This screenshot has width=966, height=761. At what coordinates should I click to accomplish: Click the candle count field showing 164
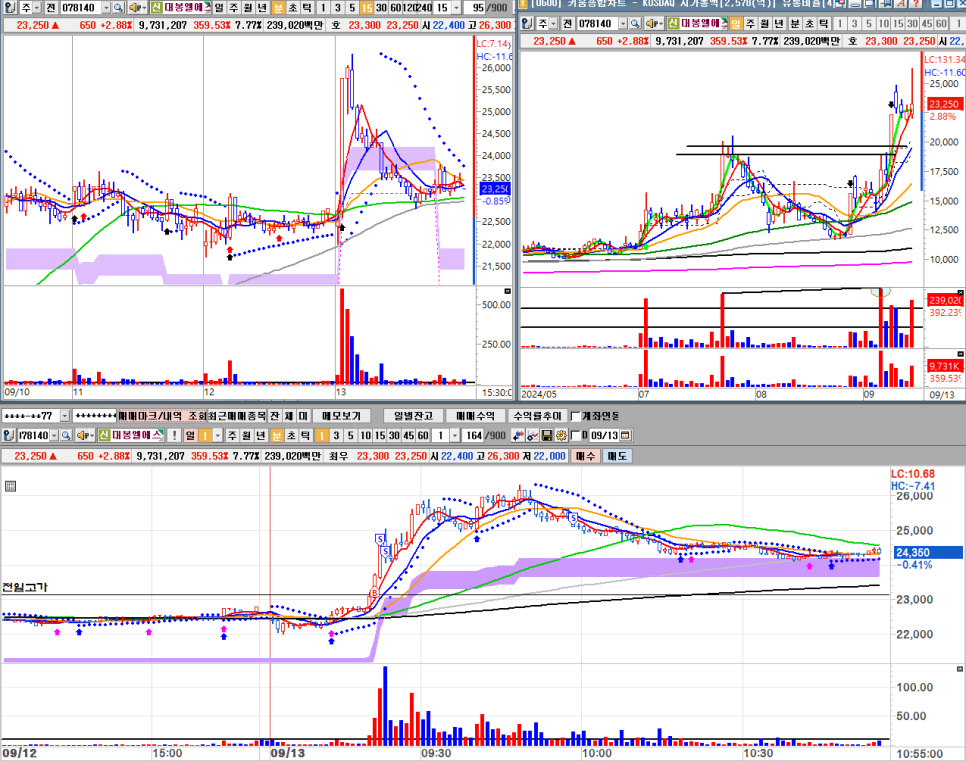474,436
